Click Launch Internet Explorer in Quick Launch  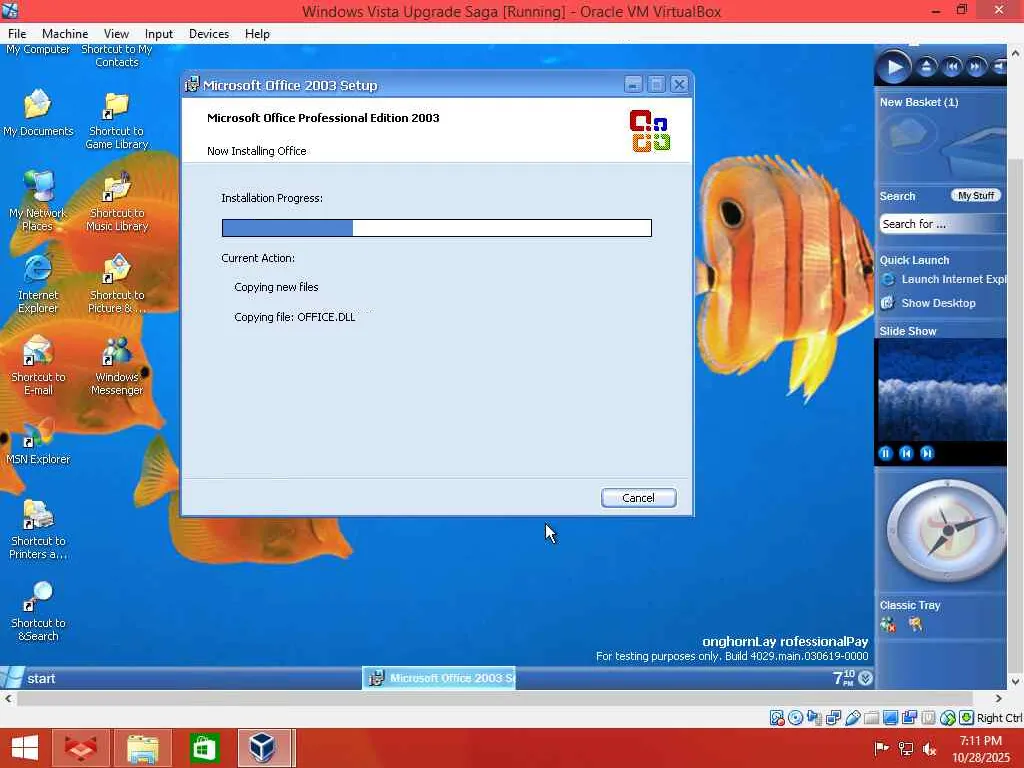pyautogui.click(x=953, y=280)
